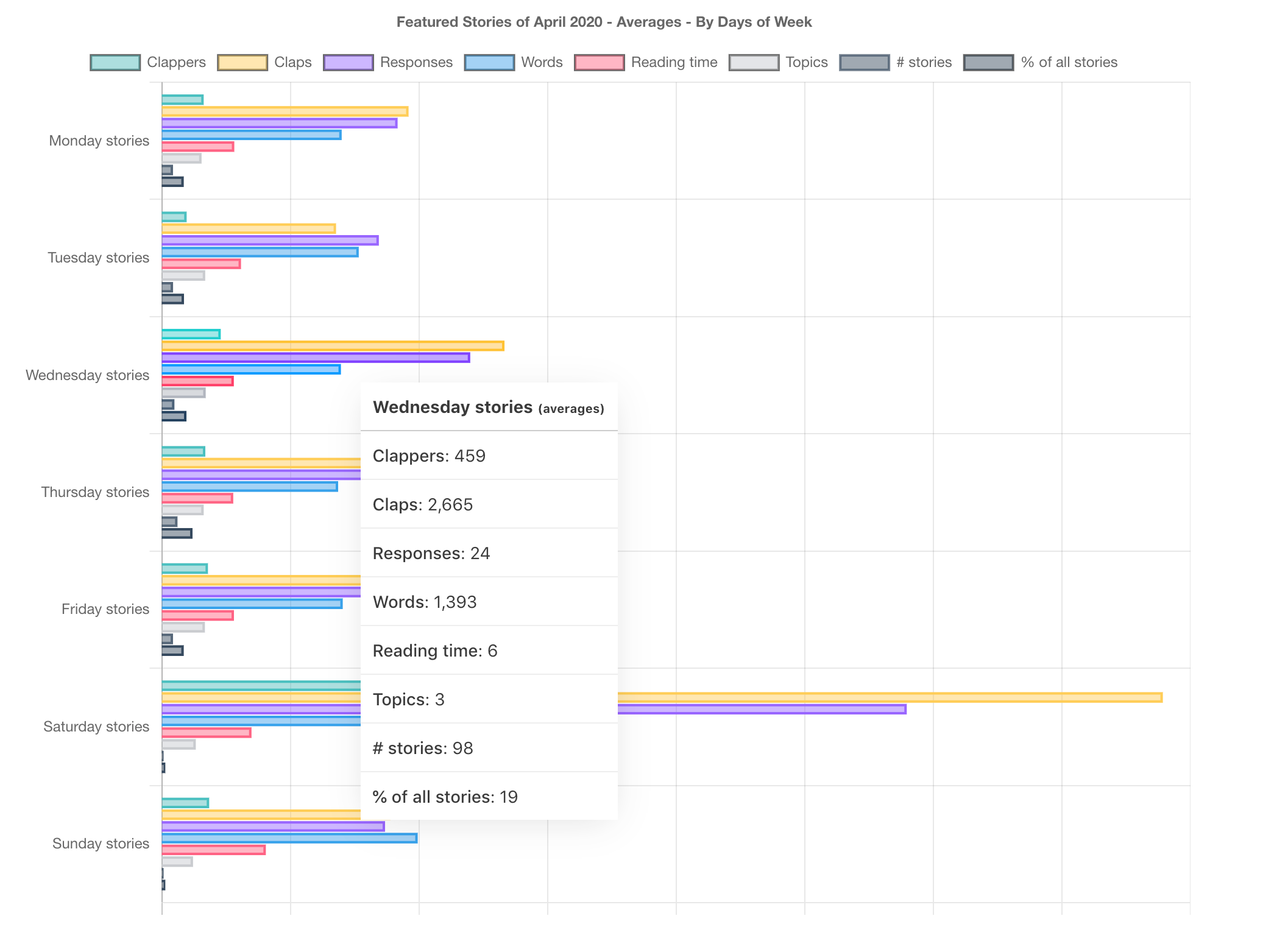Click the Words legend label text

[x=542, y=63]
